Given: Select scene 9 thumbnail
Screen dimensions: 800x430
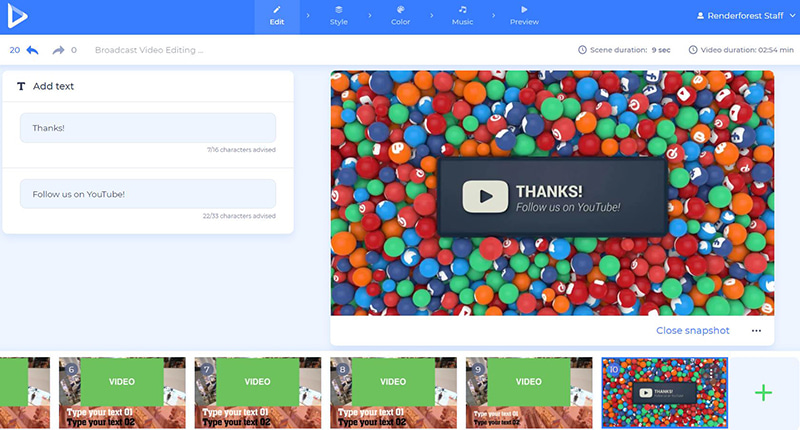Looking at the screenshot, I should [x=529, y=393].
